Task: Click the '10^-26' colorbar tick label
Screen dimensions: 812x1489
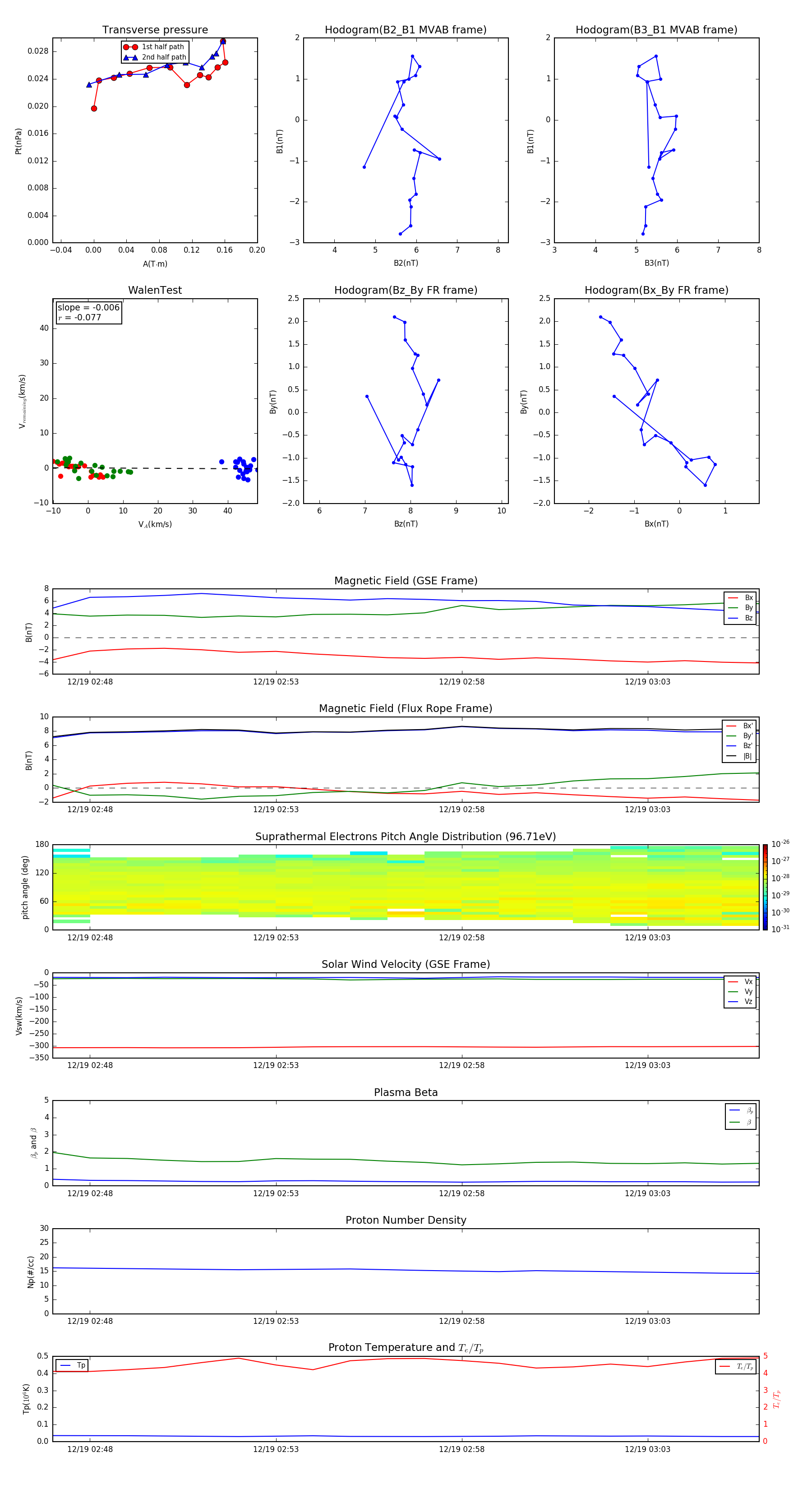Action: pos(780,844)
